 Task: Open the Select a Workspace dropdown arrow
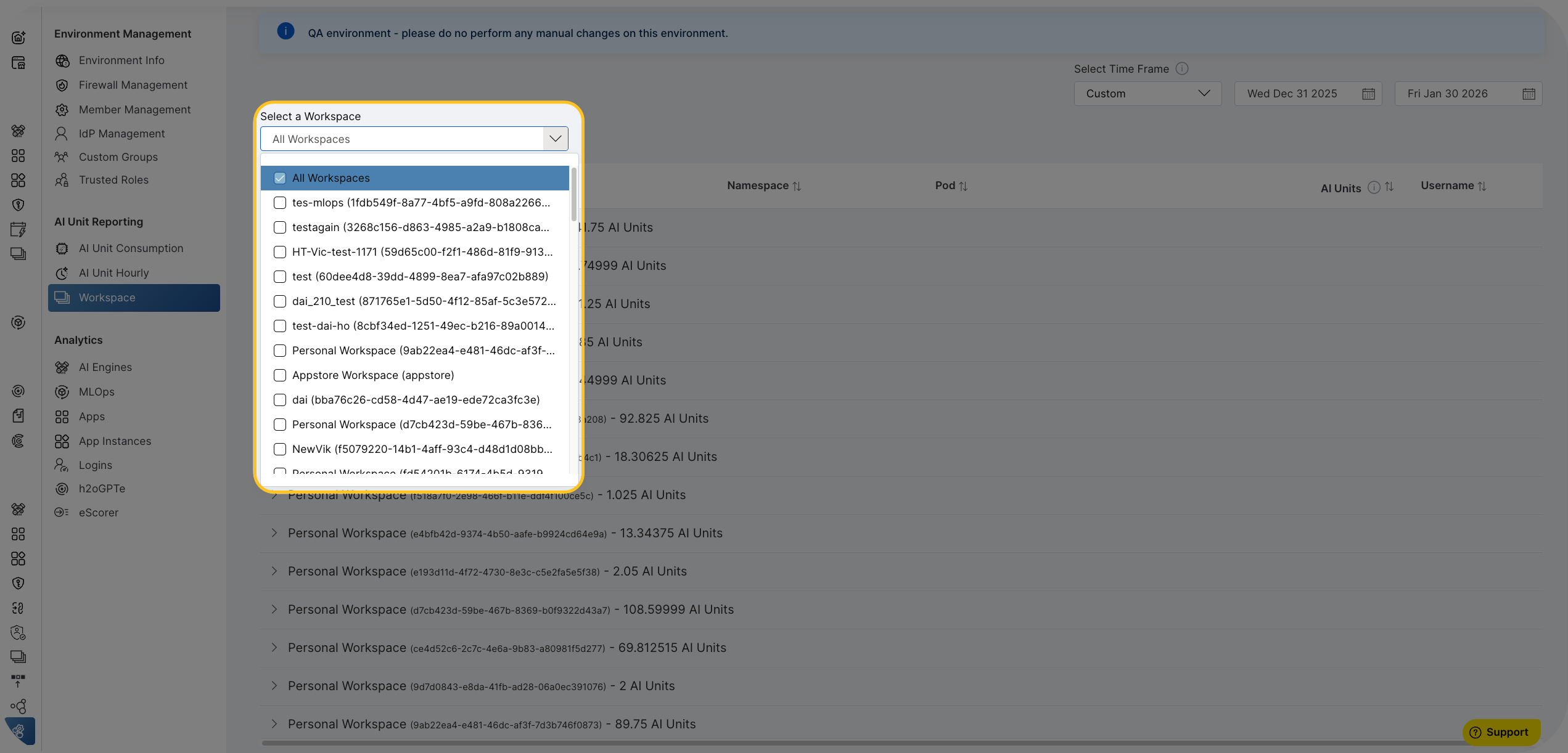[x=554, y=139]
